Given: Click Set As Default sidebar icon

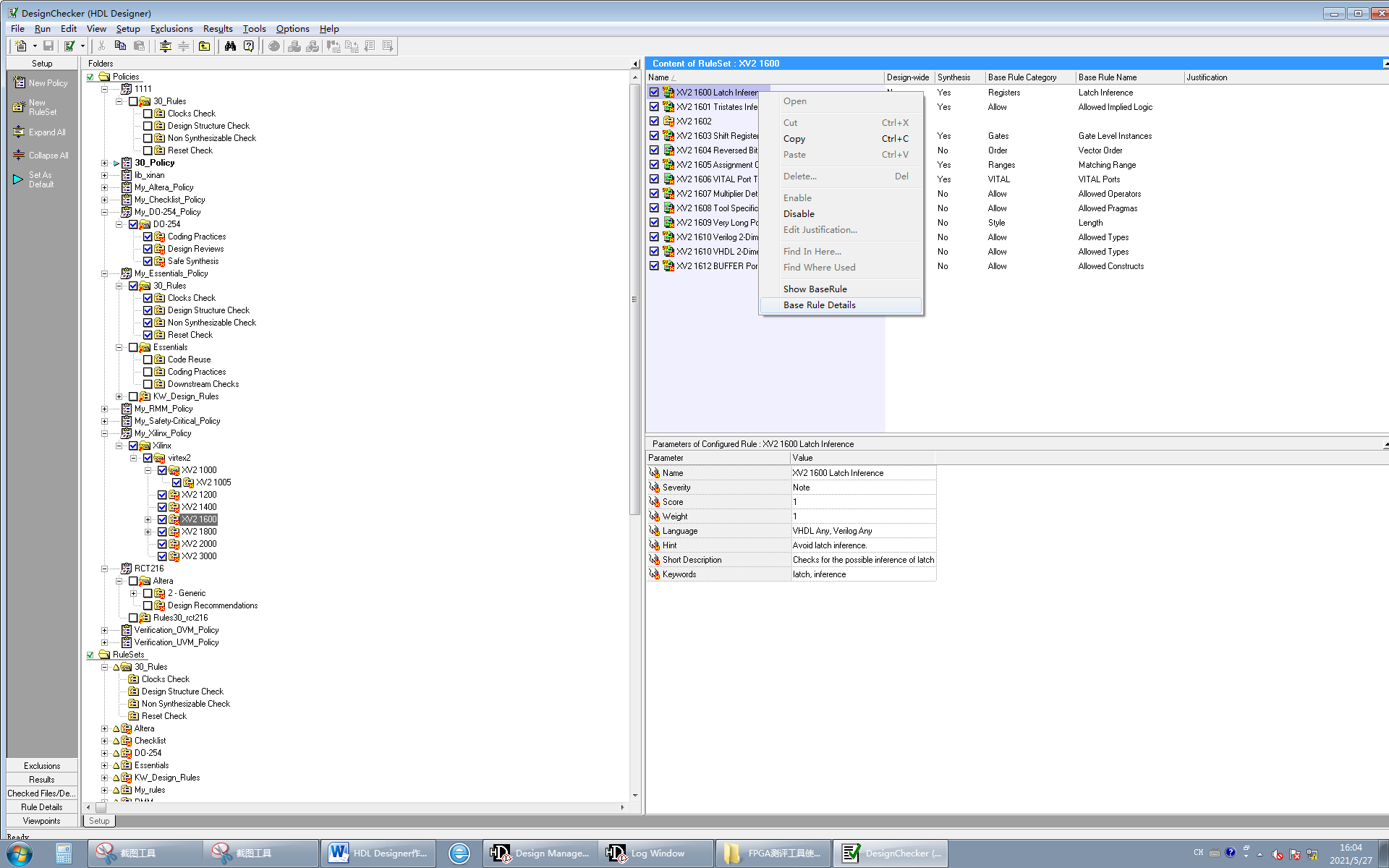Looking at the screenshot, I should tap(19, 179).
